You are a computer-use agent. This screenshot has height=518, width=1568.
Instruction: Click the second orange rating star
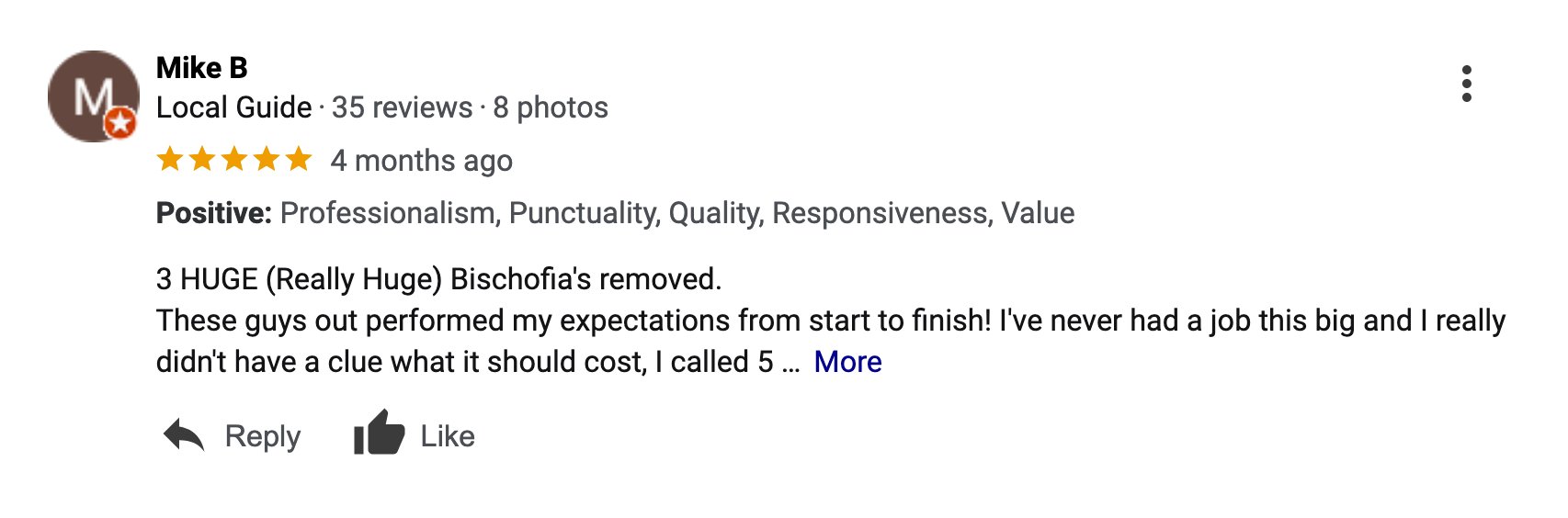202,160
